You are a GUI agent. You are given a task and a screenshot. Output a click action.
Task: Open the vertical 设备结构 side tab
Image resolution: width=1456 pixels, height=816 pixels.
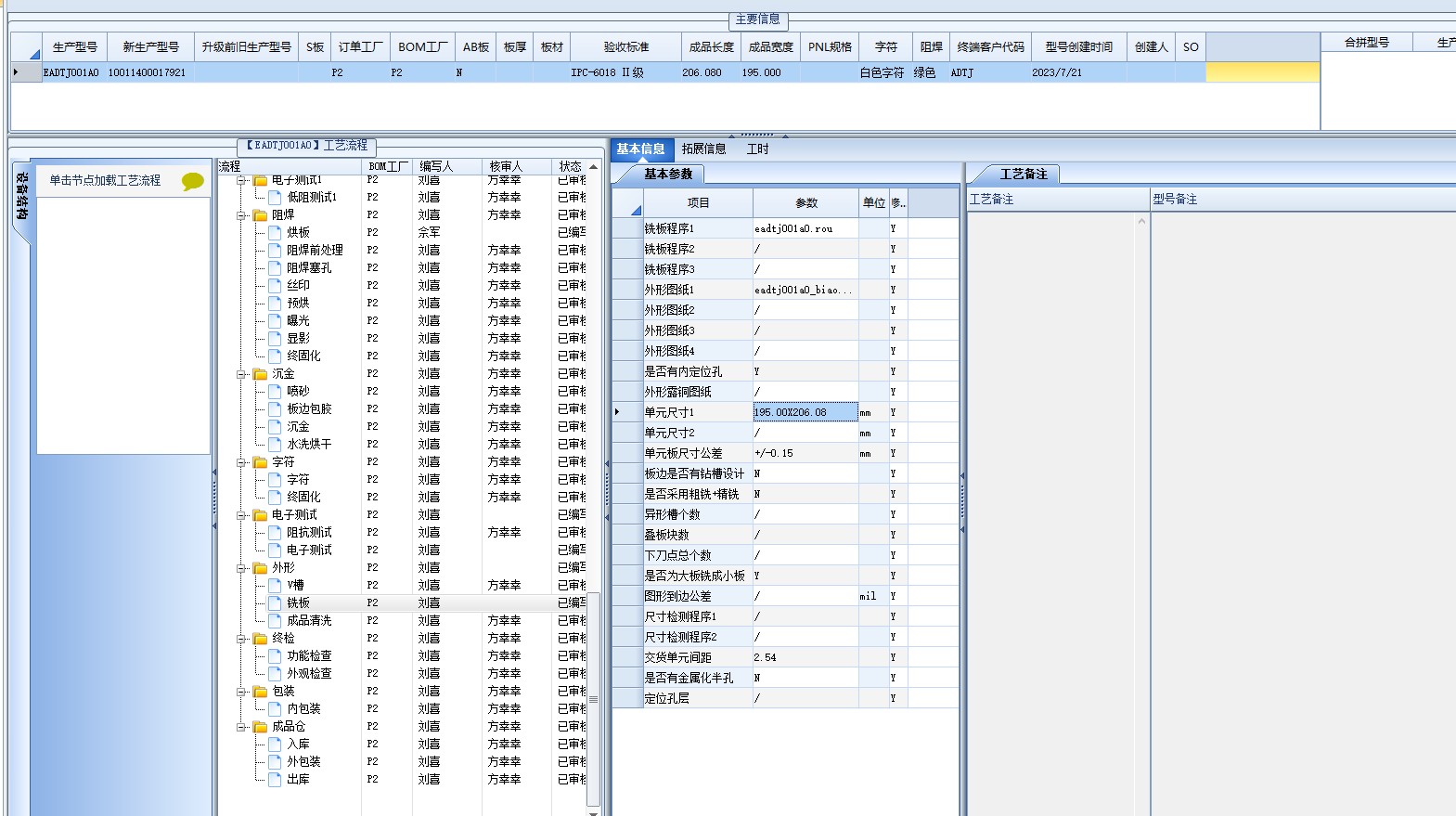point(22,197)
